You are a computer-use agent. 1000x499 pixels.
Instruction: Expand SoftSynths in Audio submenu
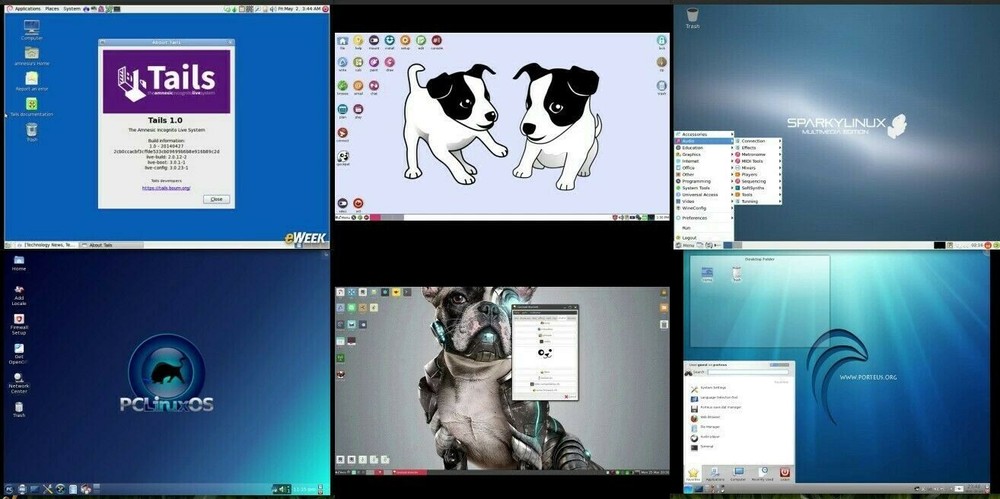(758, 188)
